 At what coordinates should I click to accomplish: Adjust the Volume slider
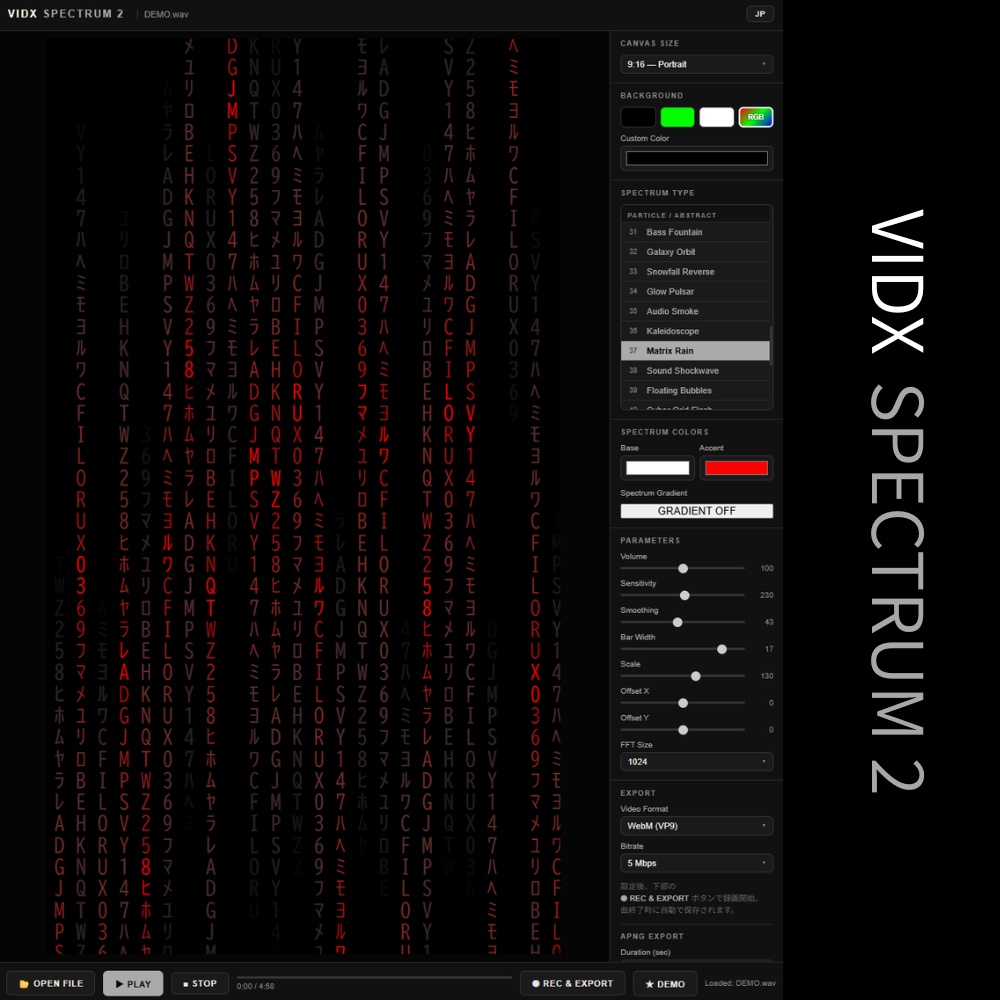(x=682, y=568)
